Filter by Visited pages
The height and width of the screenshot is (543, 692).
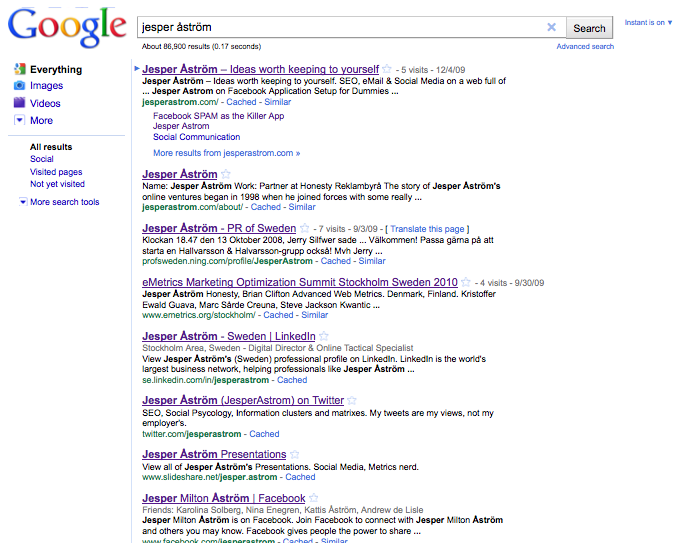coord(56,172)
